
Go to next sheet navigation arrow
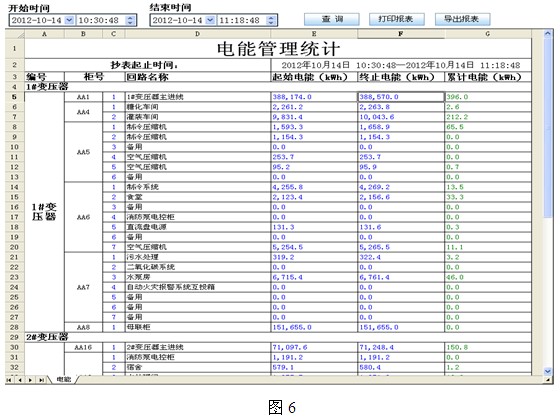click(30, 380)
